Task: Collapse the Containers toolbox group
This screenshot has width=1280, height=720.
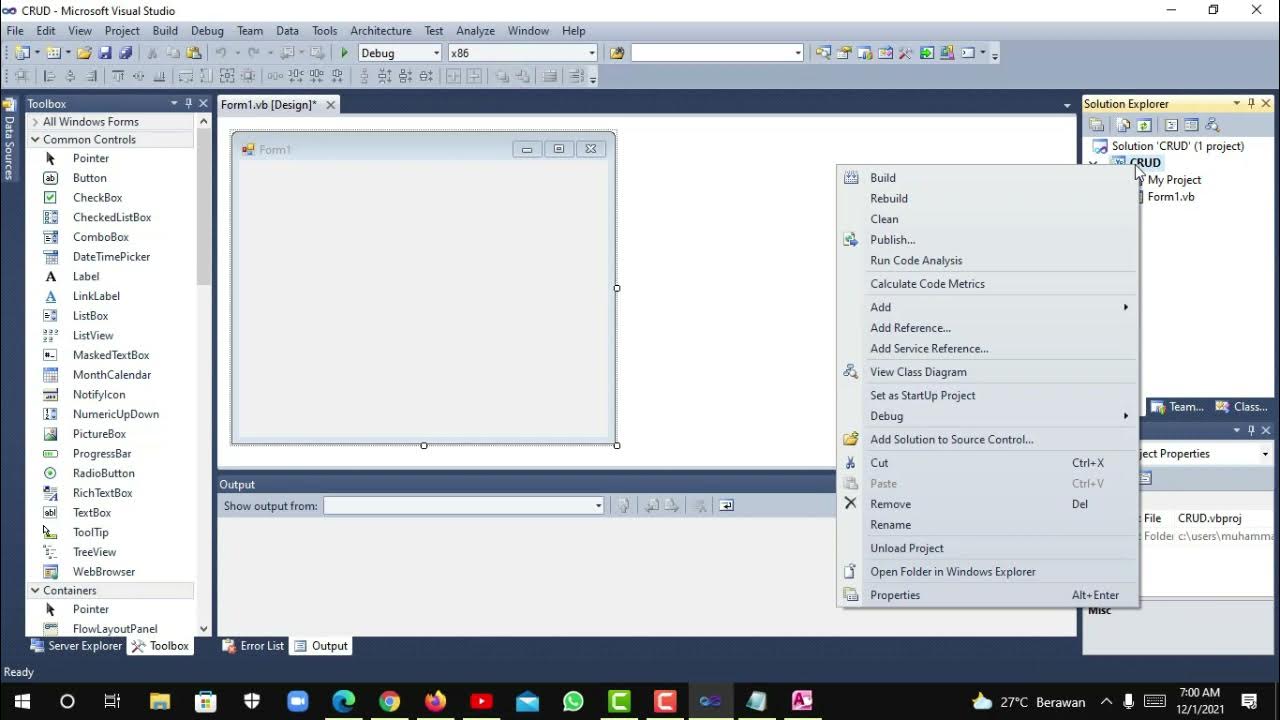Action: click(x=35, y=591)
